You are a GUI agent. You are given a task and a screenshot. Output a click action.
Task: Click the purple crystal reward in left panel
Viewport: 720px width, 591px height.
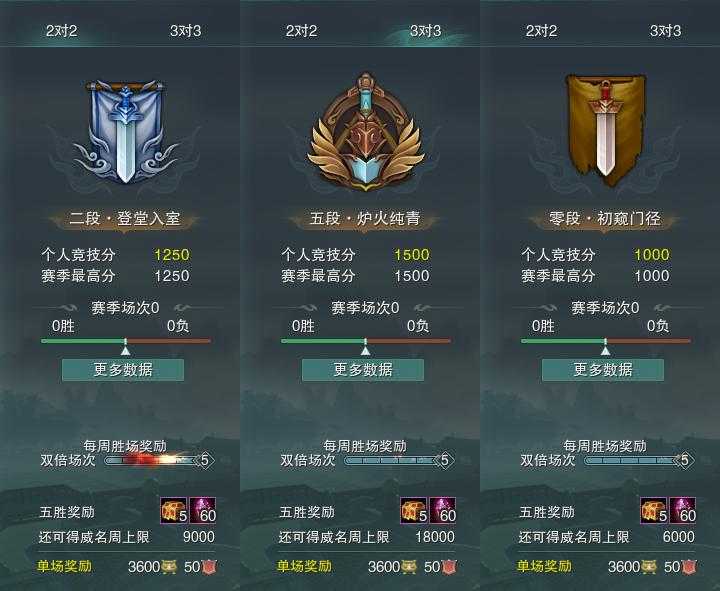coord(203,510)
